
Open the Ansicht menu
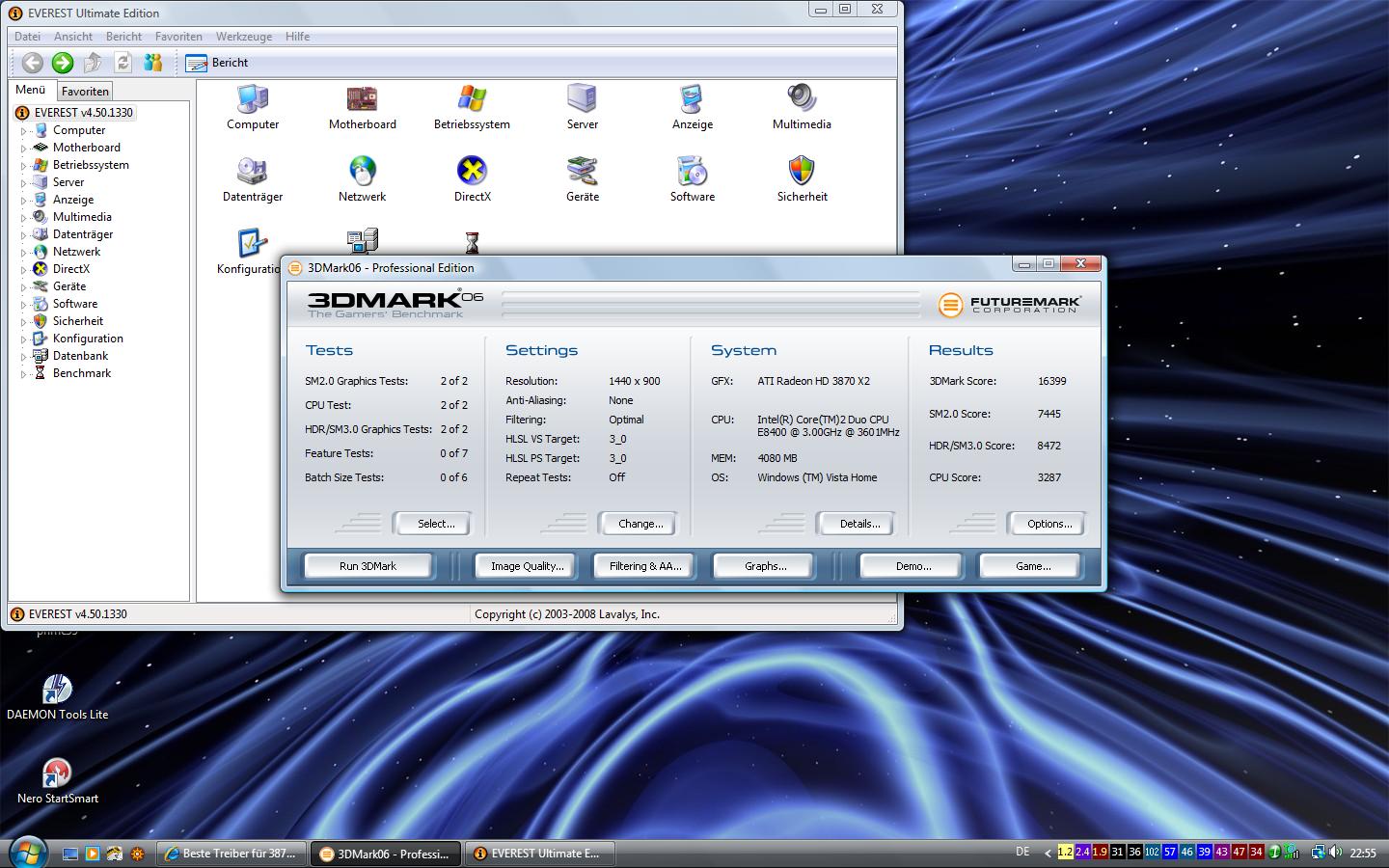73,37
